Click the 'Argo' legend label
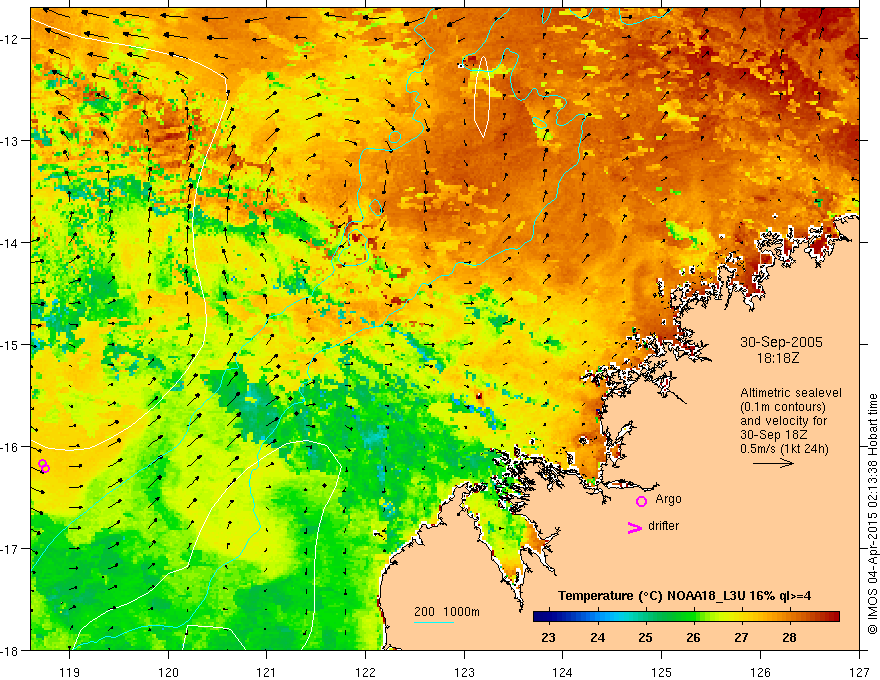The image size is (880, 680). pyautogui.click(x=668, y=499)
